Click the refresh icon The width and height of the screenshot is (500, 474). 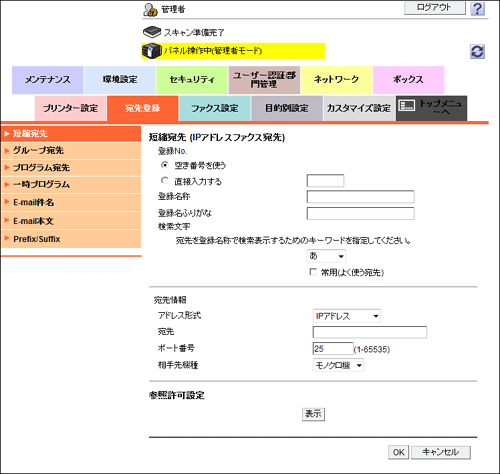(477, 52)
